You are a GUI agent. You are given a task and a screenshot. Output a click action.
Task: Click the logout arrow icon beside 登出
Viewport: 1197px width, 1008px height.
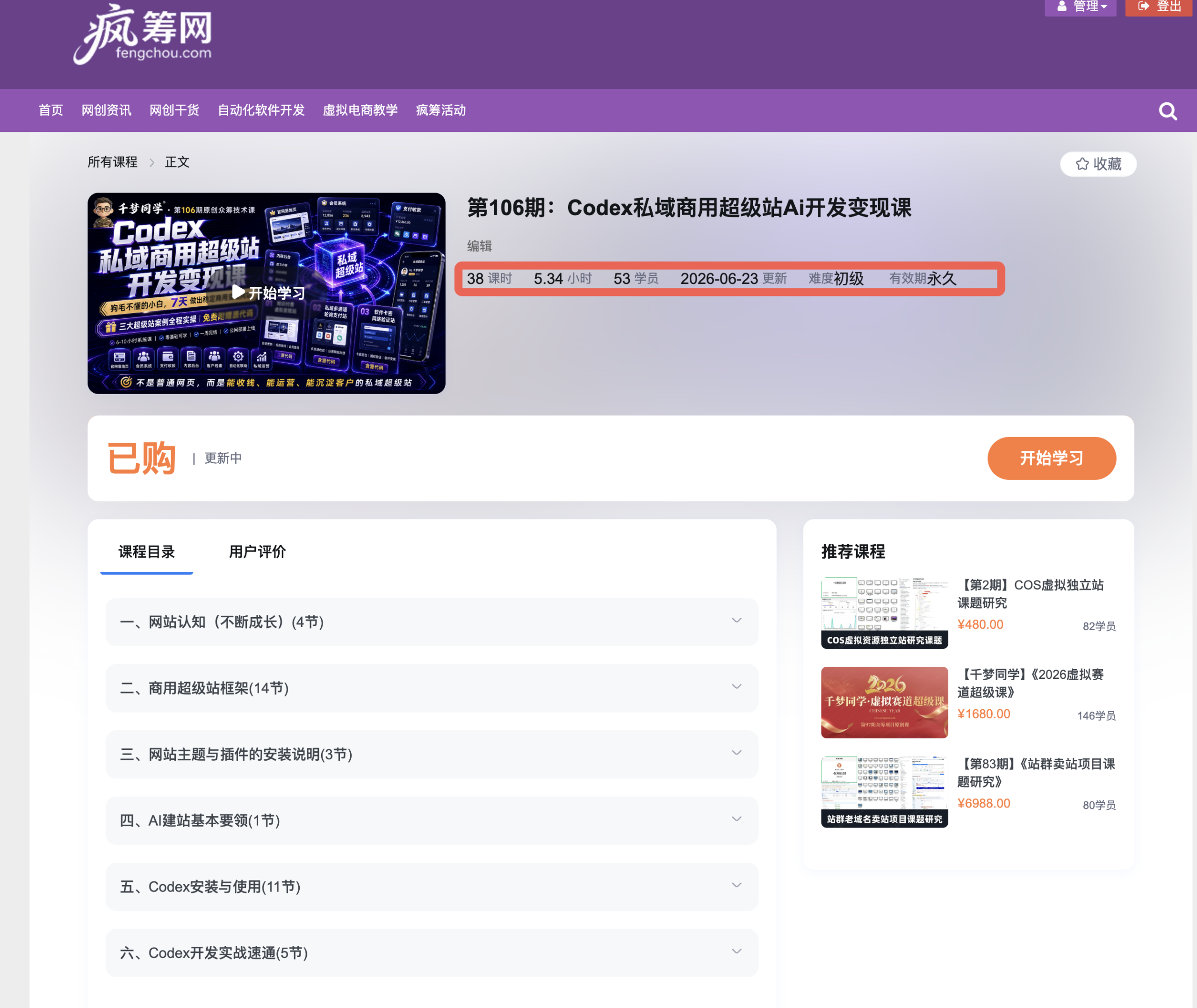pos(1143,6)
